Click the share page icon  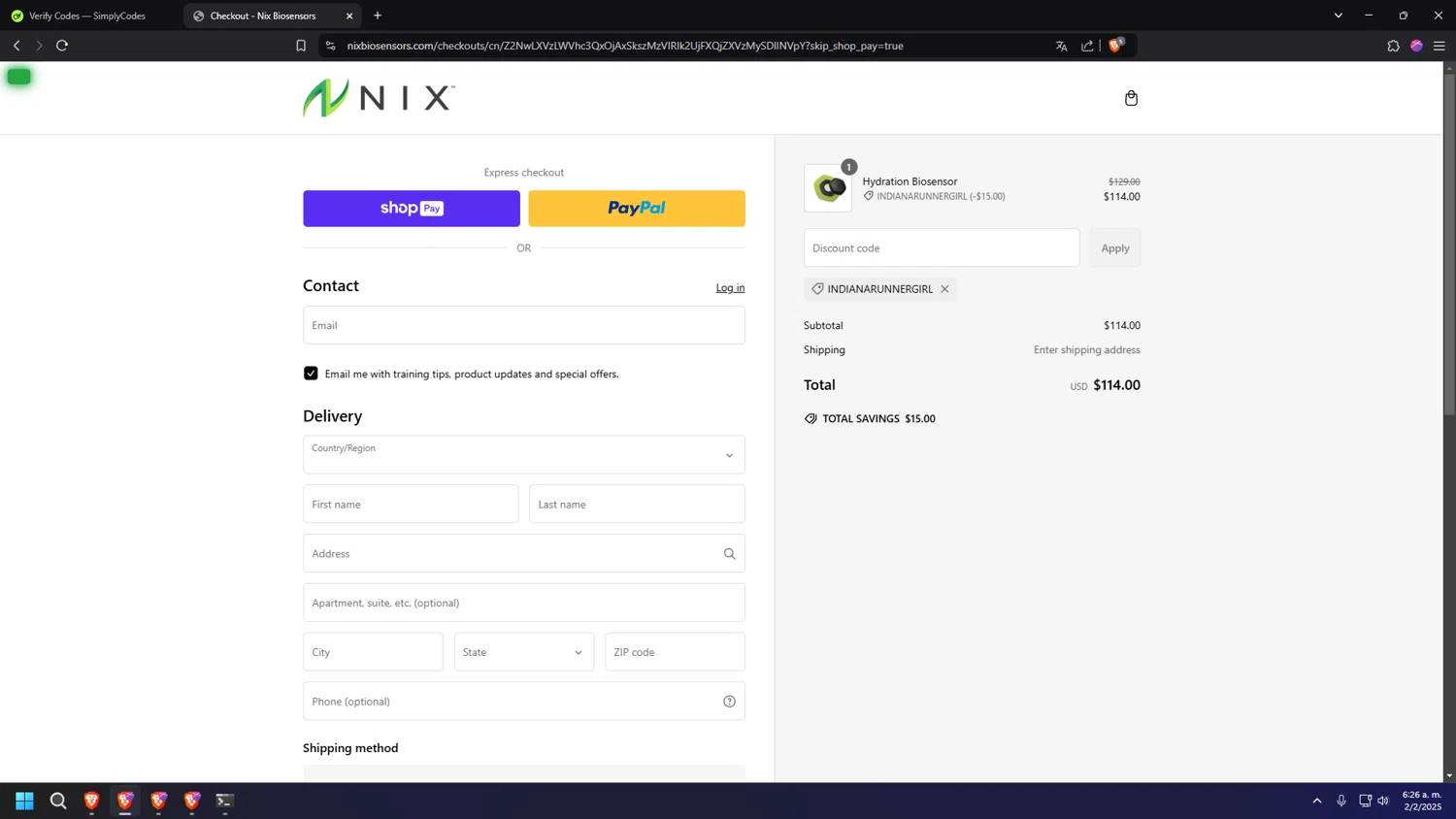point(1087,46)
